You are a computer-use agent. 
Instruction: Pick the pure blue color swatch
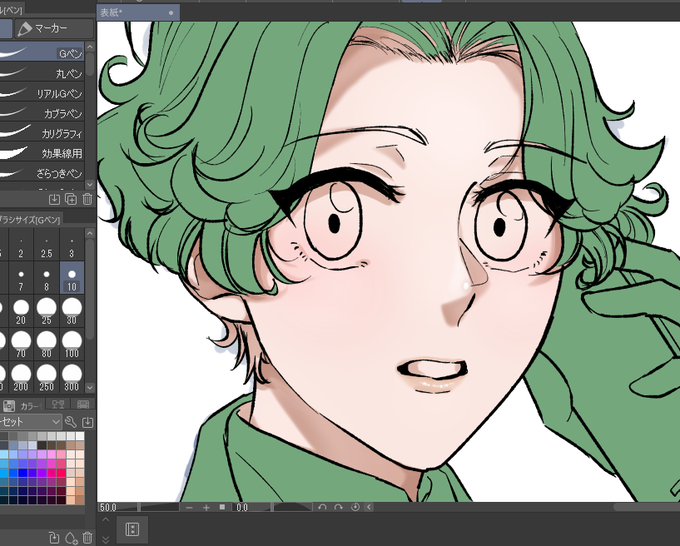pyautogui.click(x=23, y=473)
